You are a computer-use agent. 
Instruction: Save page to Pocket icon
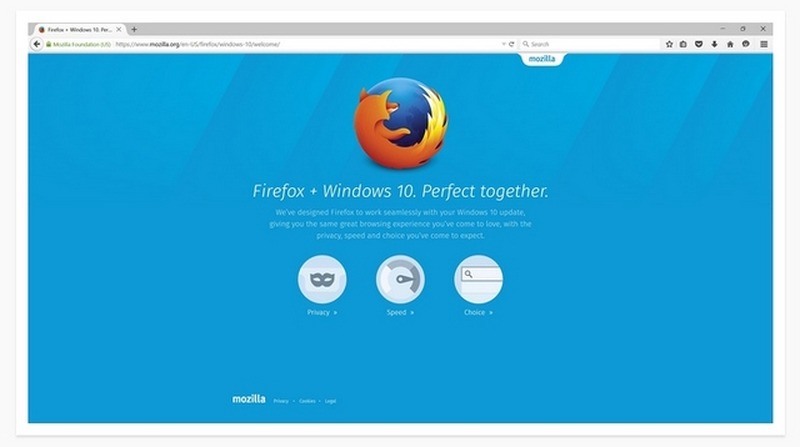click(699, 44)
